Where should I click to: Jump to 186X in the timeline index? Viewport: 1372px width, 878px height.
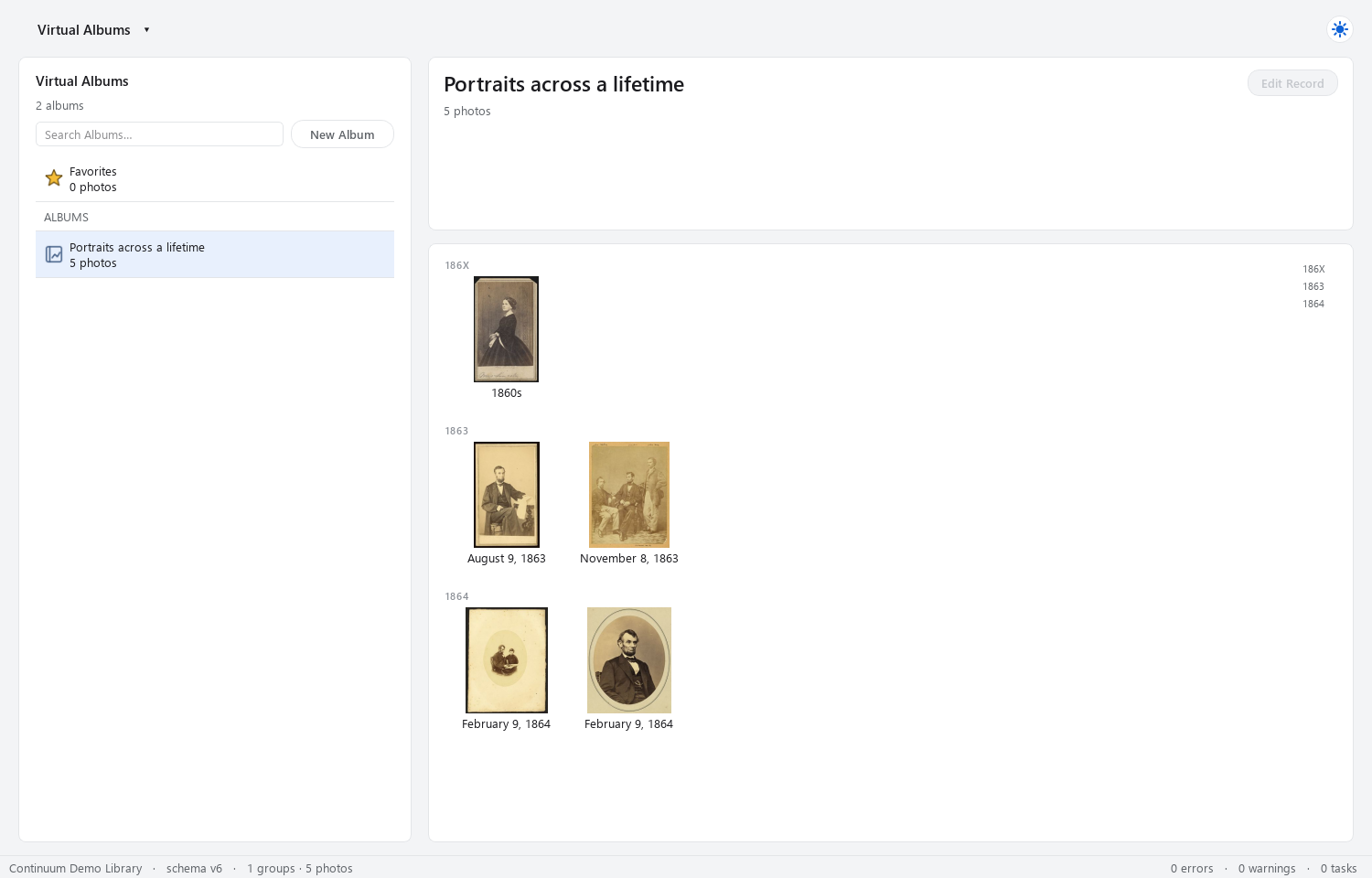(x=1313, y=269)
